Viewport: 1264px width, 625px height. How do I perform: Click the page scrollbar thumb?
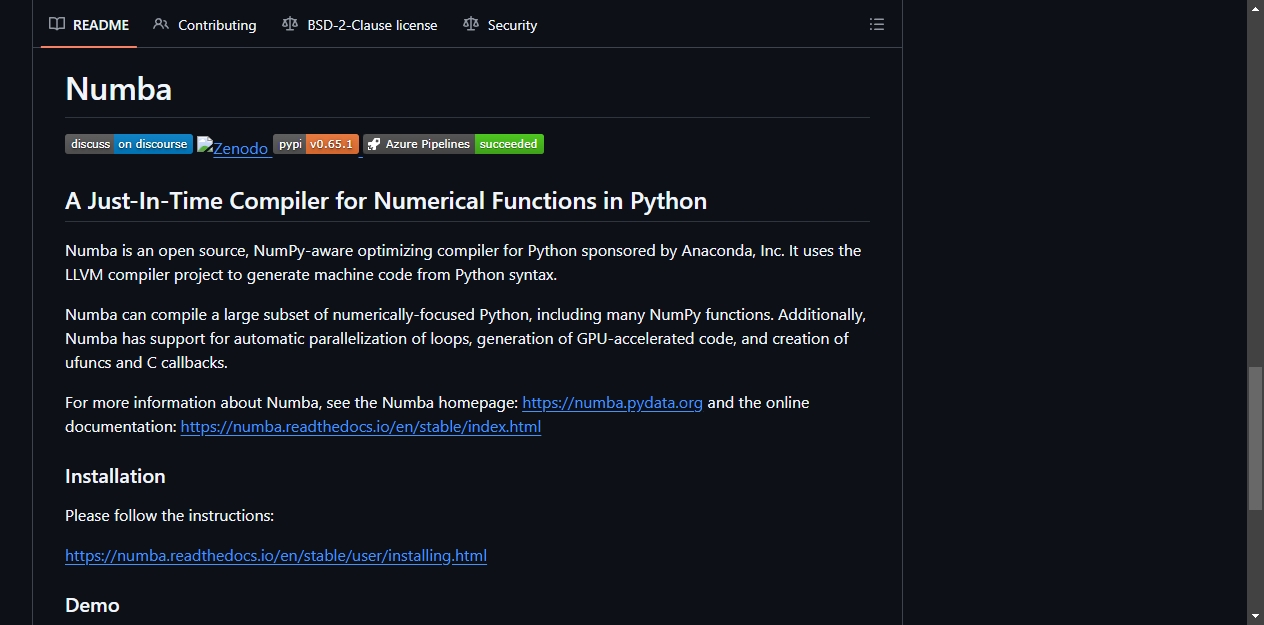1255,439
